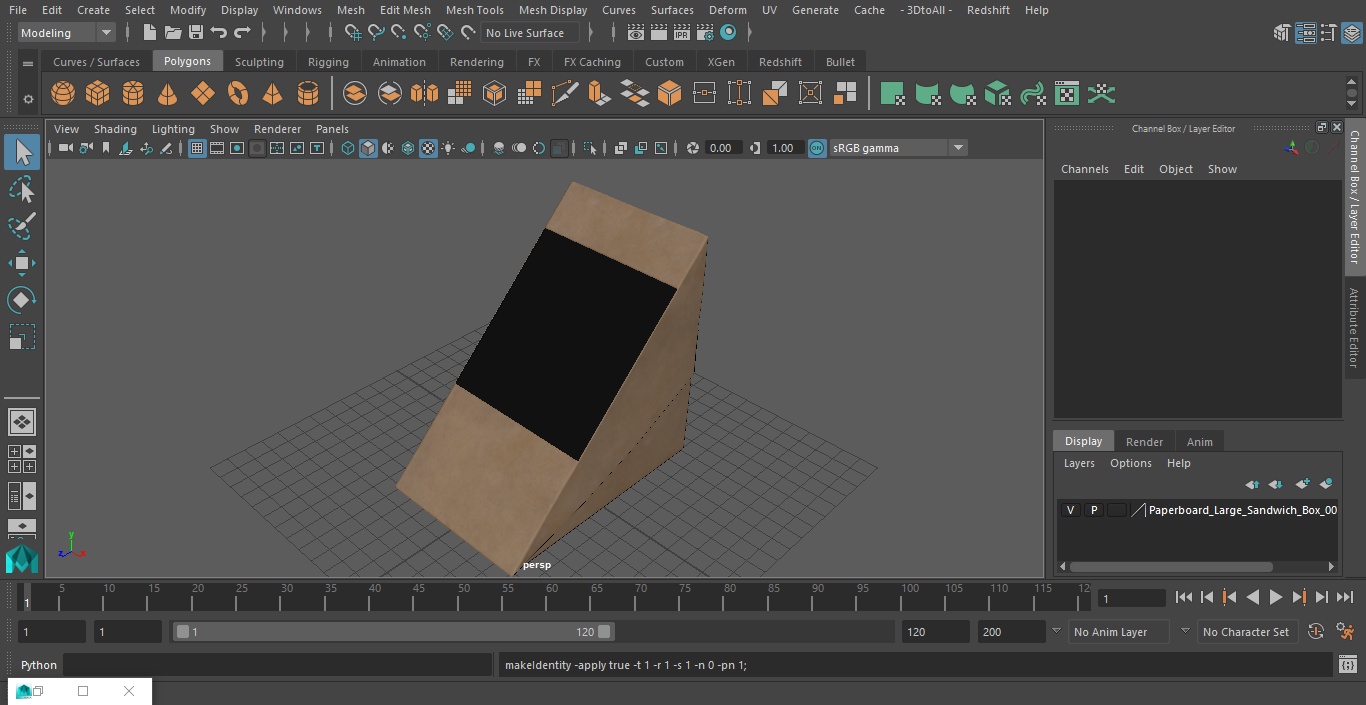Play animation forwards
1366x705 pixels.
tap(1275, 597)
